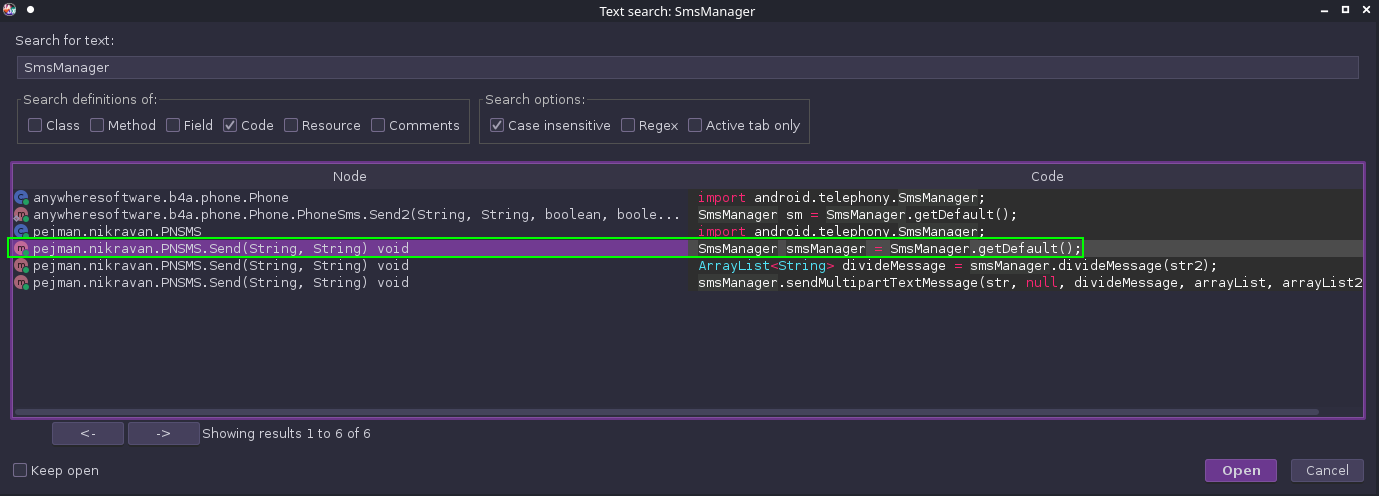Uncheck the Code search checkbox
The width and height of the screenshot is (1379, 496).
pos(230,125)
